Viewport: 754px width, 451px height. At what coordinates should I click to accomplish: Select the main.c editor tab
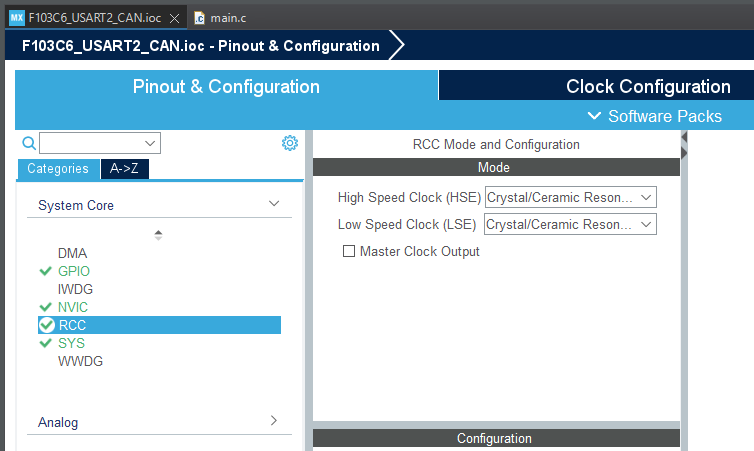227,18
